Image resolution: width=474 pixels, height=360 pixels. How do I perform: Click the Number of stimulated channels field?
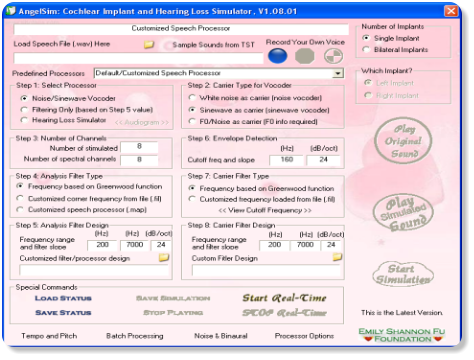point(139,147)
